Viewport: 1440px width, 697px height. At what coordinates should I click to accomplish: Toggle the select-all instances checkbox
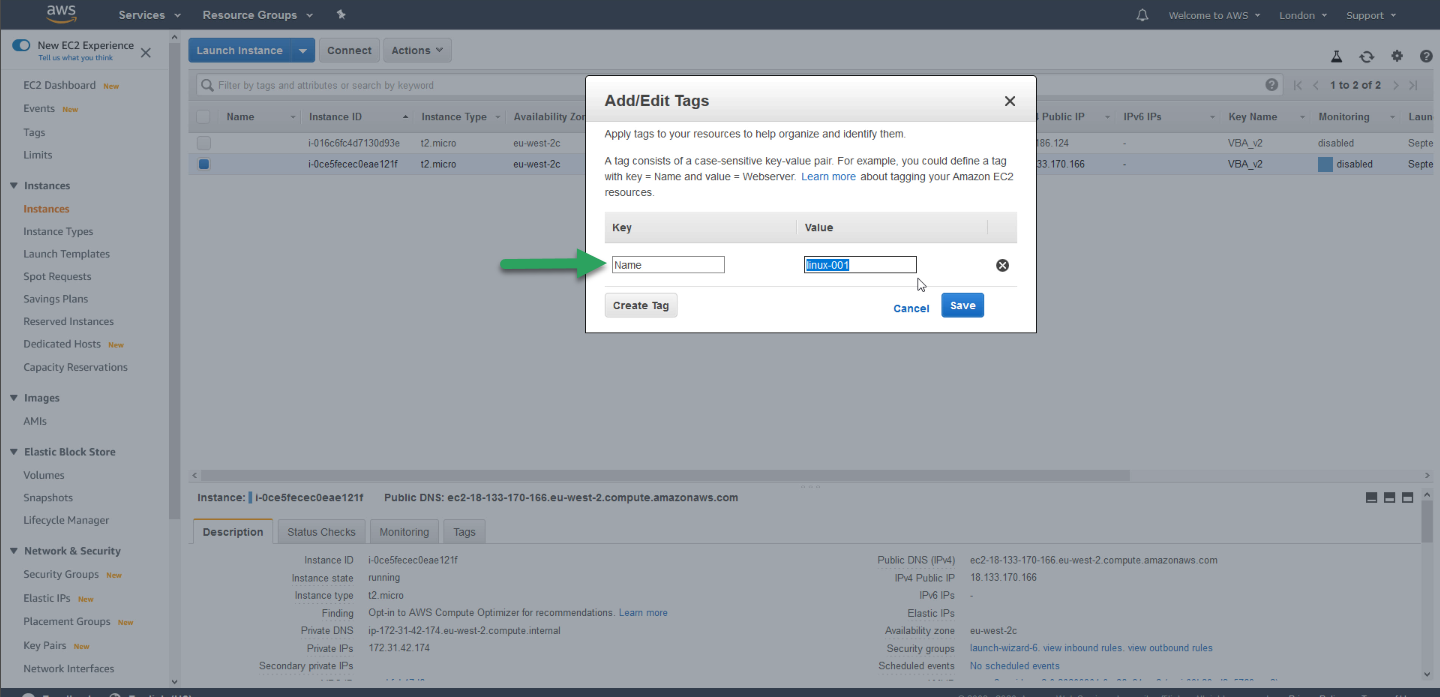[x=204, y=117]
